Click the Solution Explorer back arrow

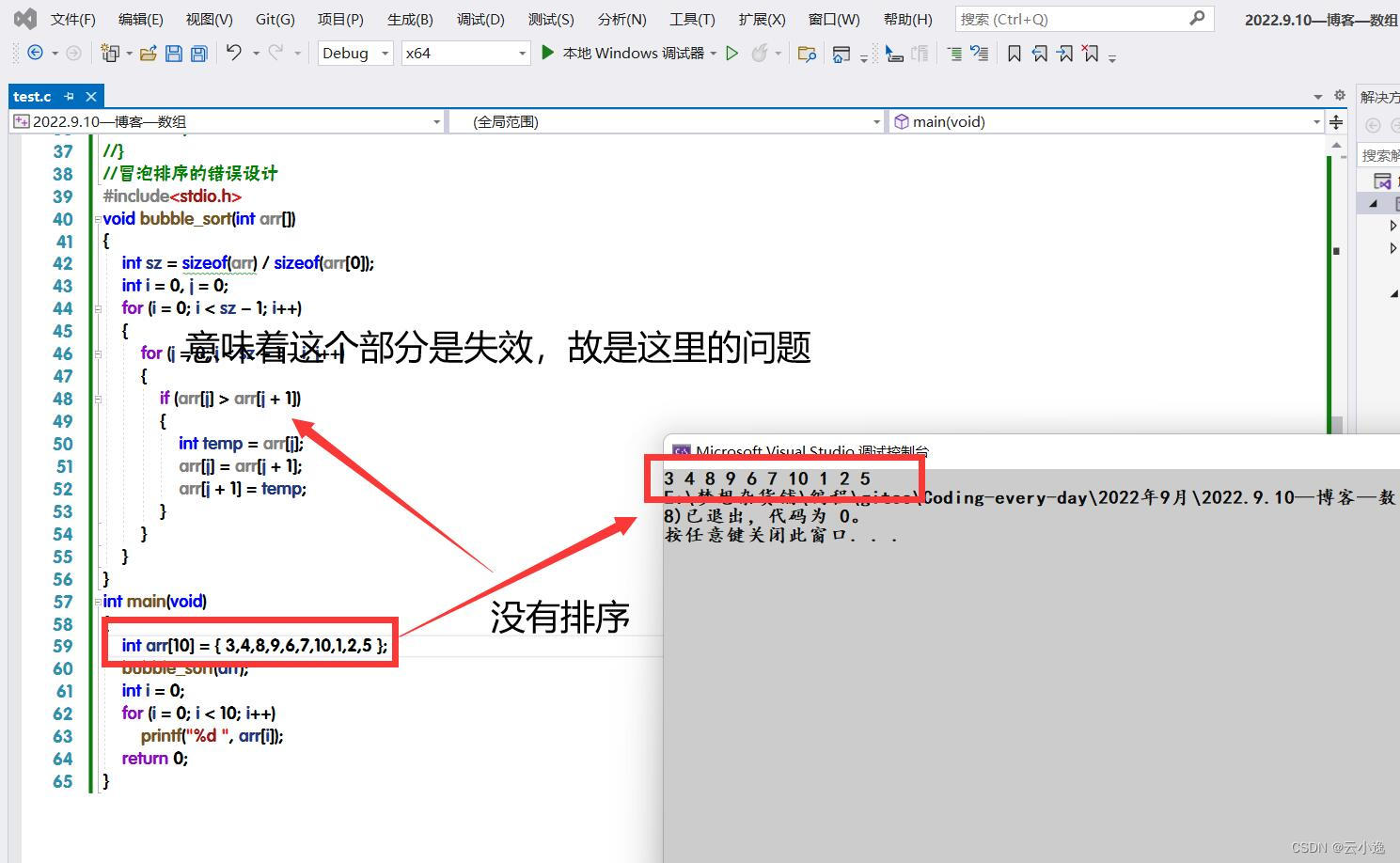(x=1373, y=125)
